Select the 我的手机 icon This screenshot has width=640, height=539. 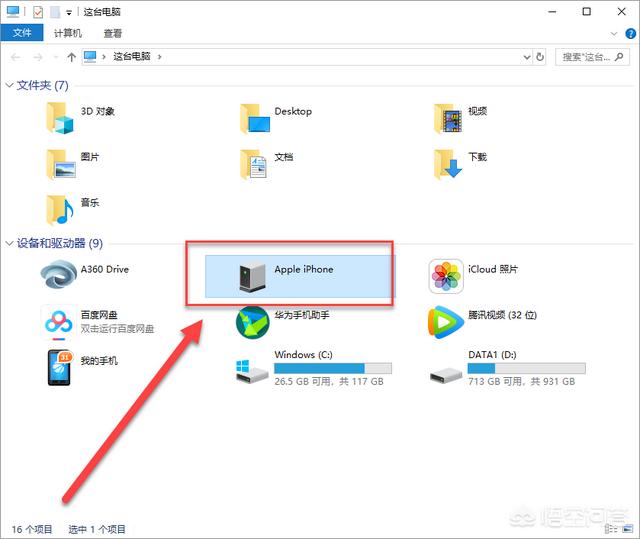pos(60,367)
